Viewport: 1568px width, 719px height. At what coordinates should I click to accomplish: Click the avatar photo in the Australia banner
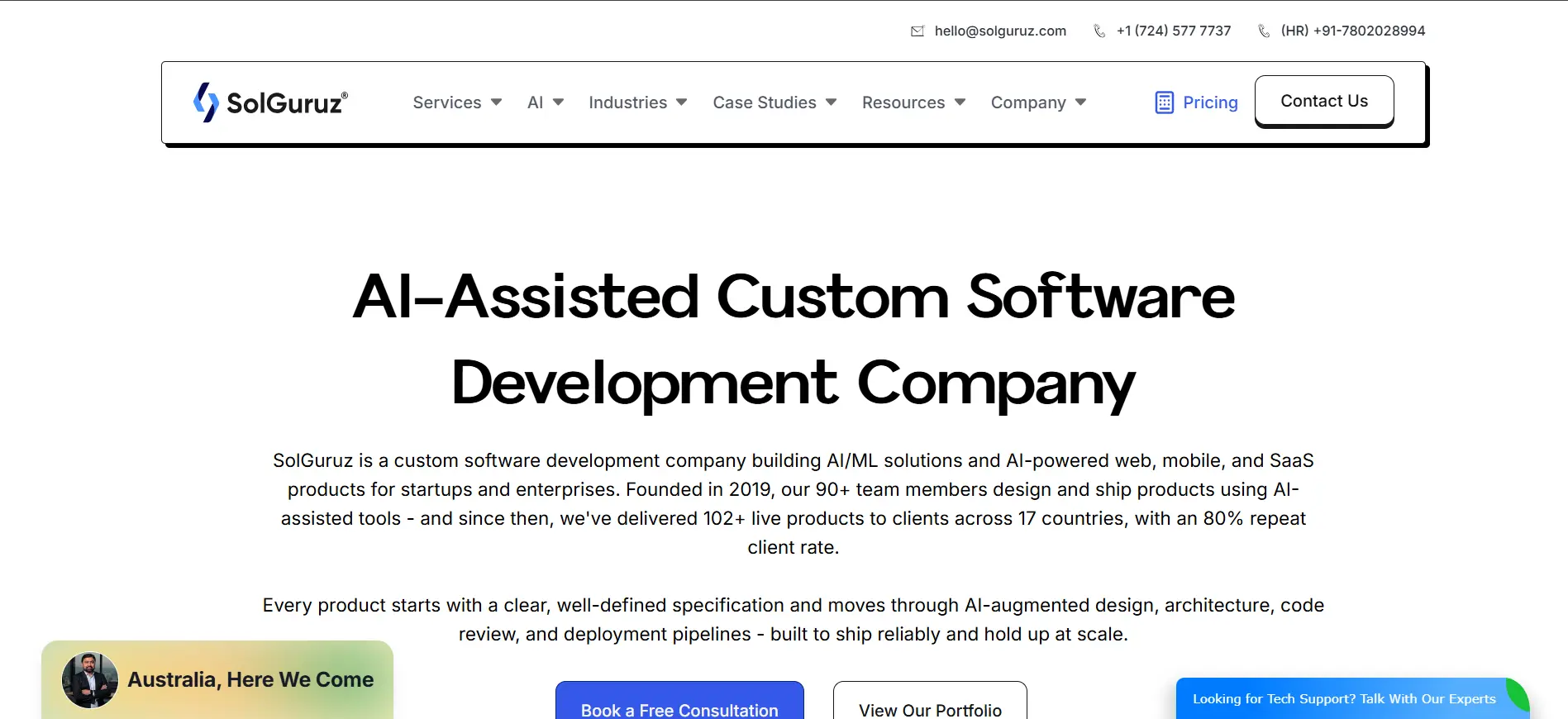coord(90,680)
